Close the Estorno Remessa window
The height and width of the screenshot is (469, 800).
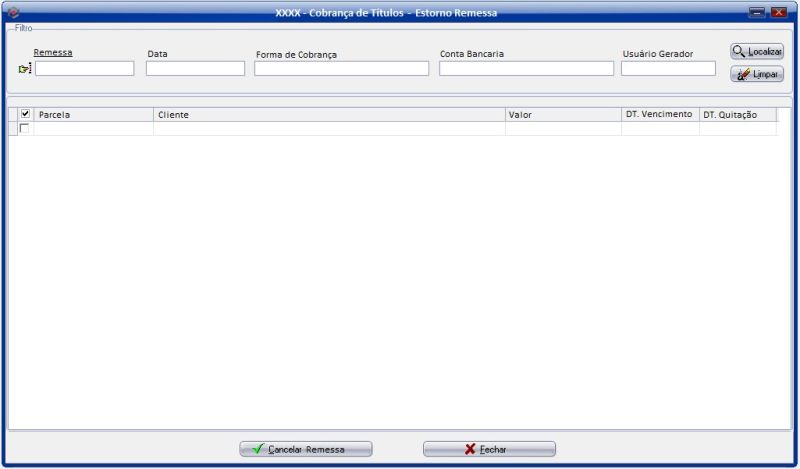(x=779, y=12)
